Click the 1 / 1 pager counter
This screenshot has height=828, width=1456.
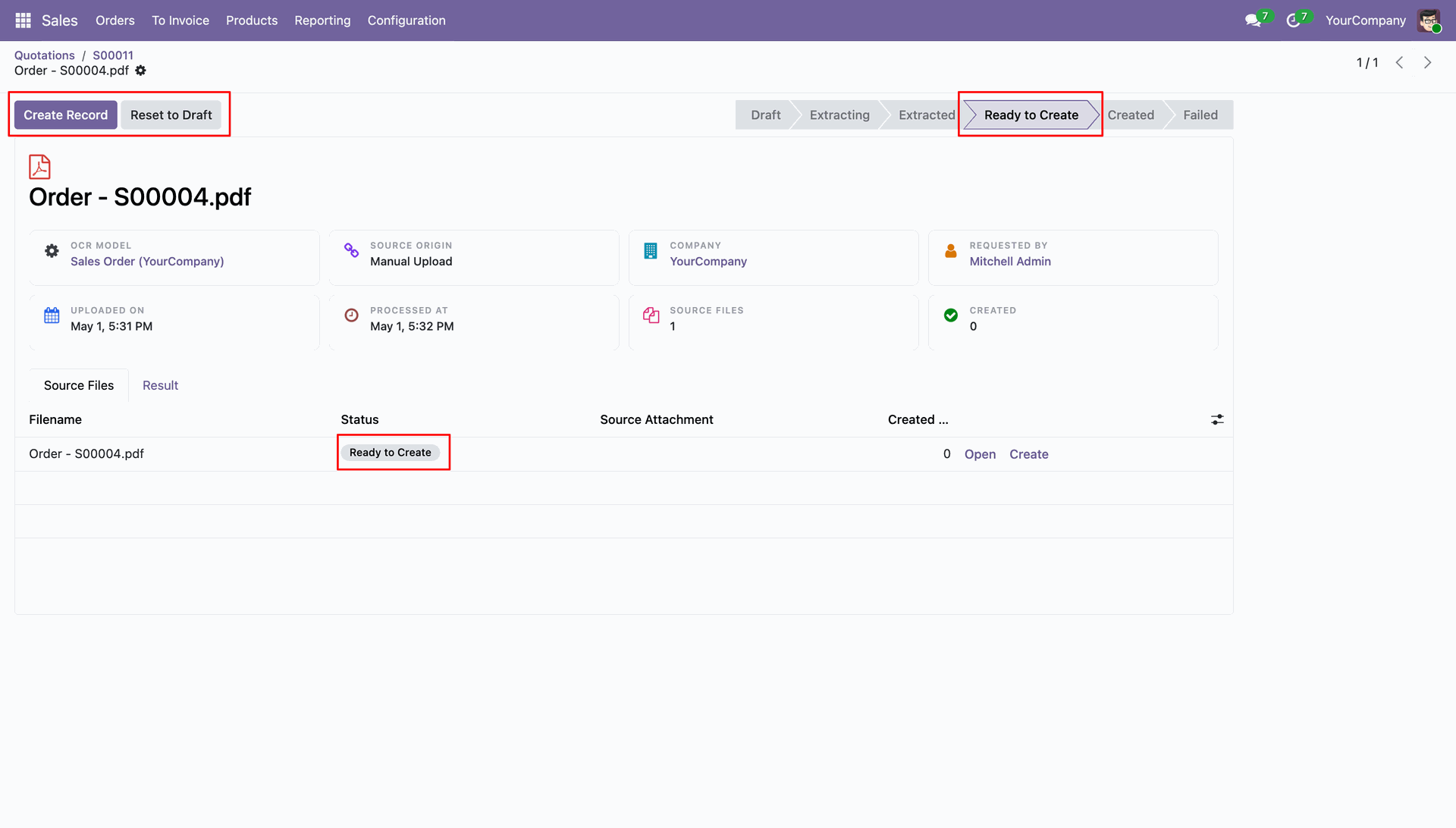[x=1367, y=63]
